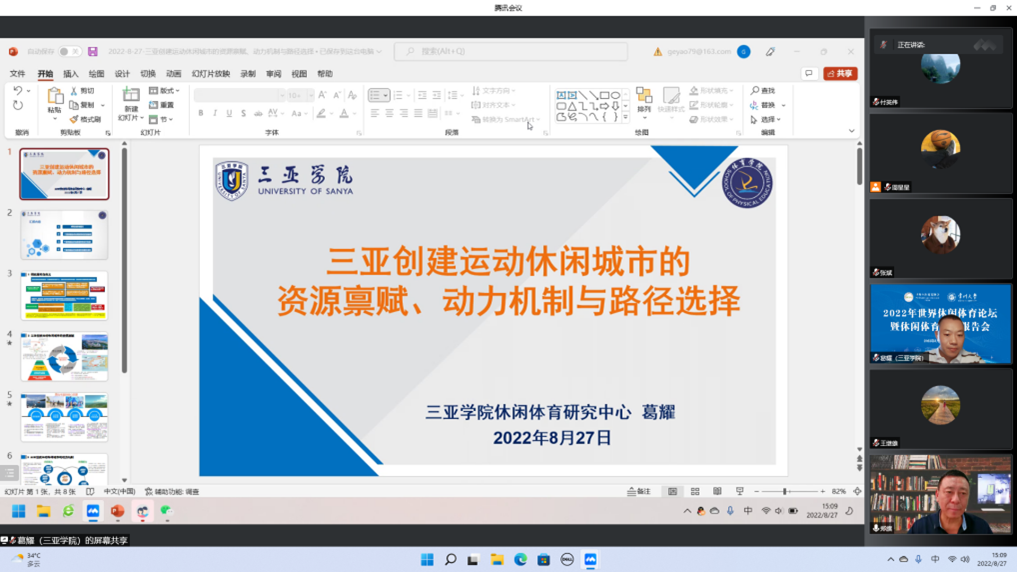The height and width of the screenshot is (572, 1017).
Task: Switch to Animations (动画) tab
Action: pyautogui.click(x=174, y=73)
